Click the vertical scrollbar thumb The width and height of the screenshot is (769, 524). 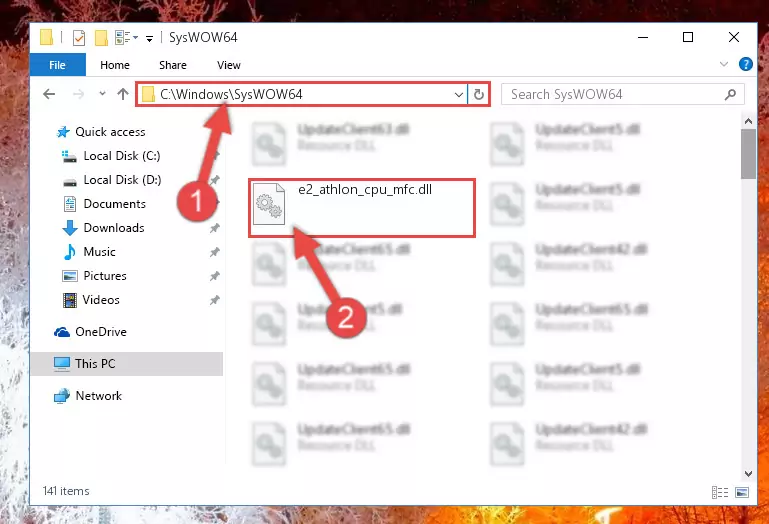coord(748,154)
